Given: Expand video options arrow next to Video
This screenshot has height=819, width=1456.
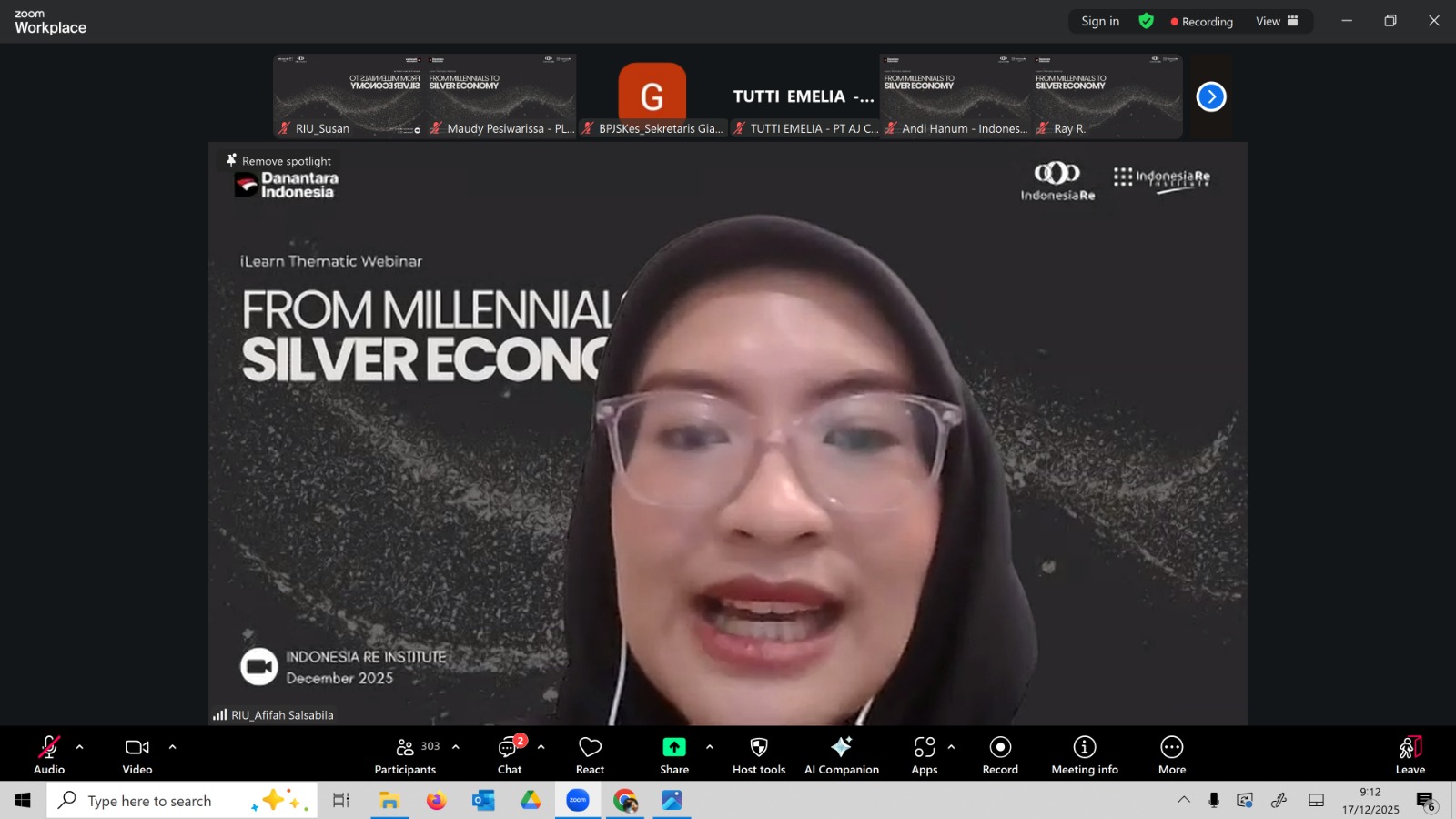Looking at the screenshot, I should pos(172,747).
